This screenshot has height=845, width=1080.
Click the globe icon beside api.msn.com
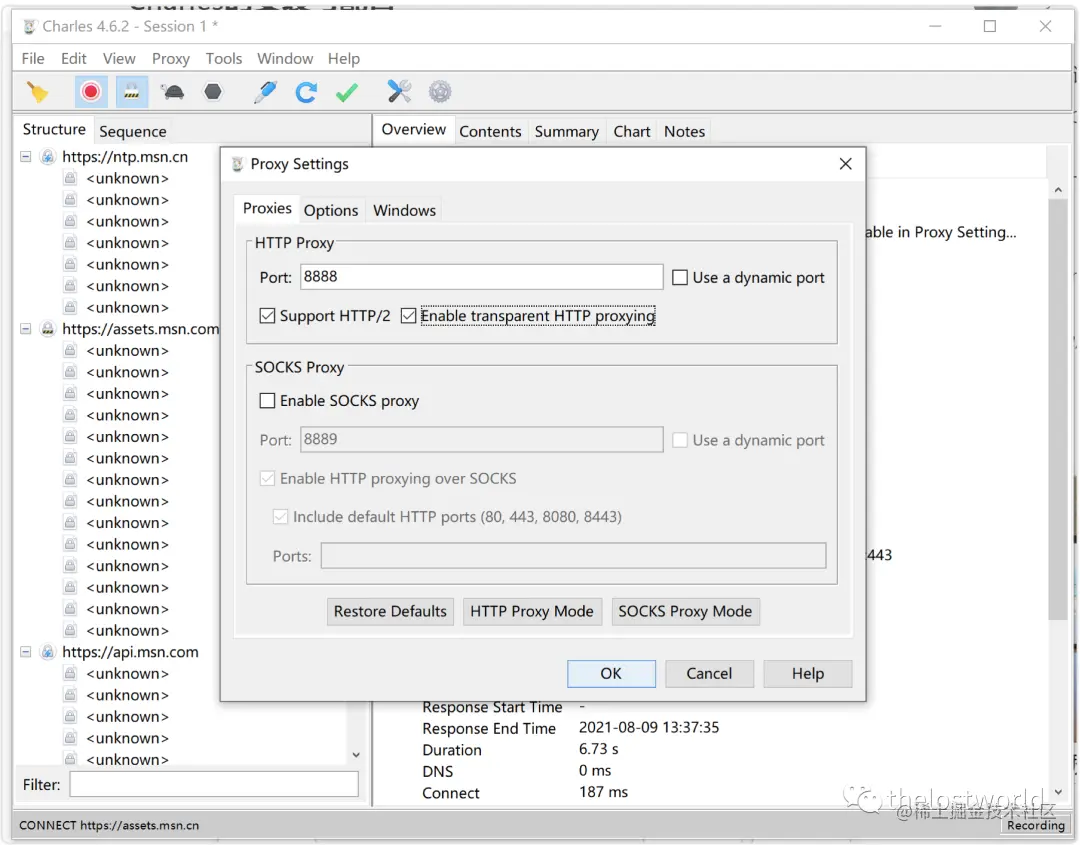point(48,652)
